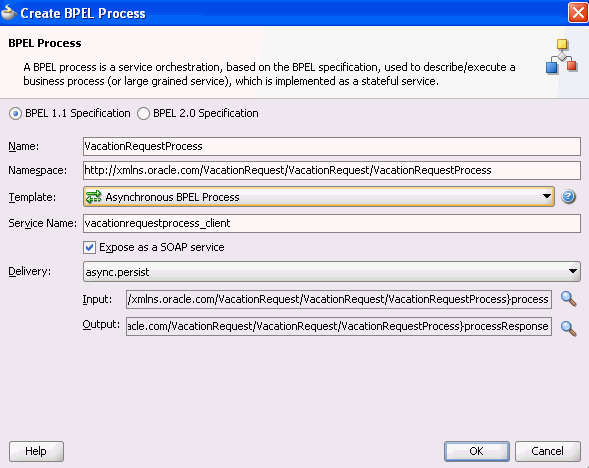Viewport: 589px width, 468px height.
Task: Click the 'Output:' label
Action: (101, 324)
